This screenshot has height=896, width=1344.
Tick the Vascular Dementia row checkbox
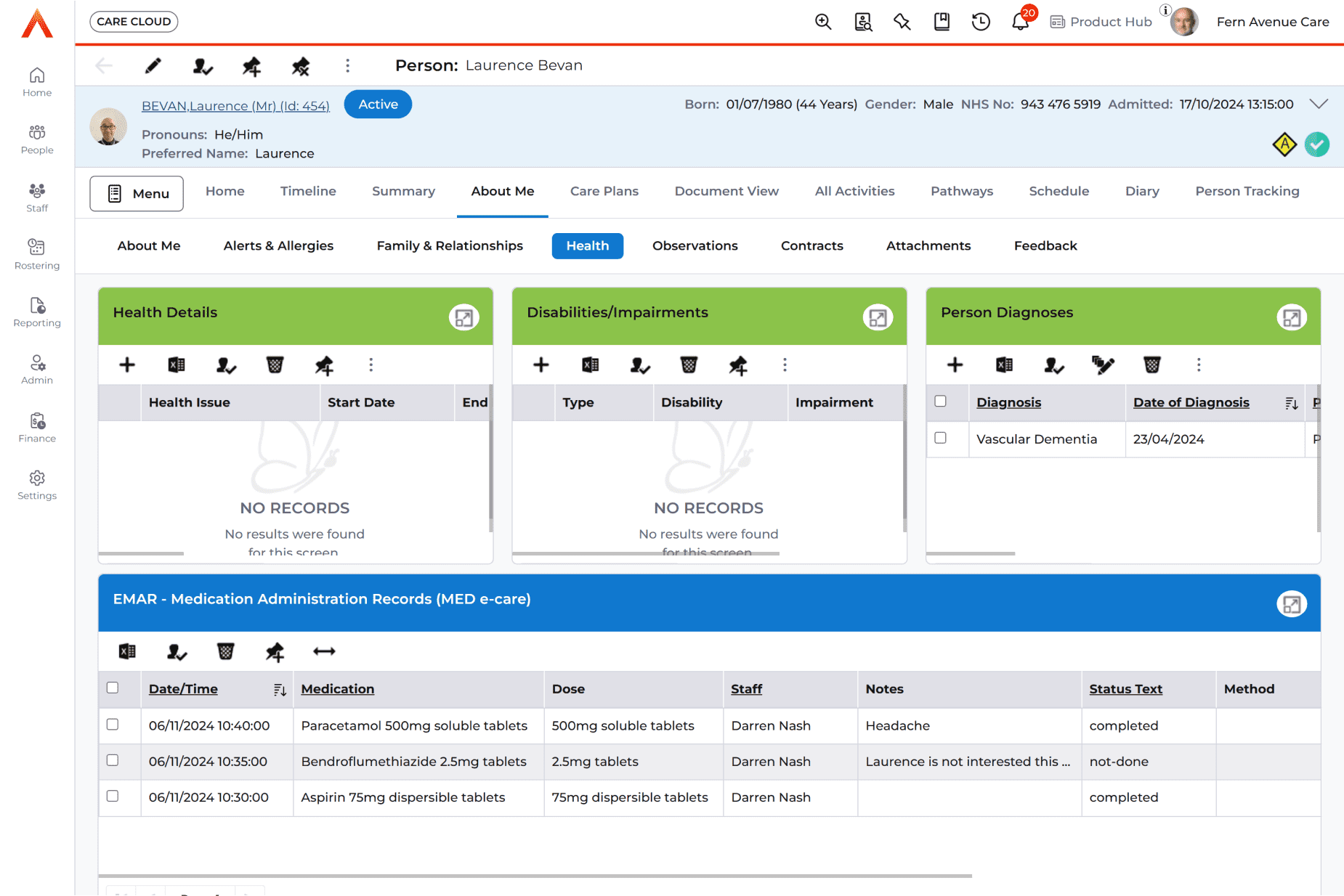coord(940,438)
